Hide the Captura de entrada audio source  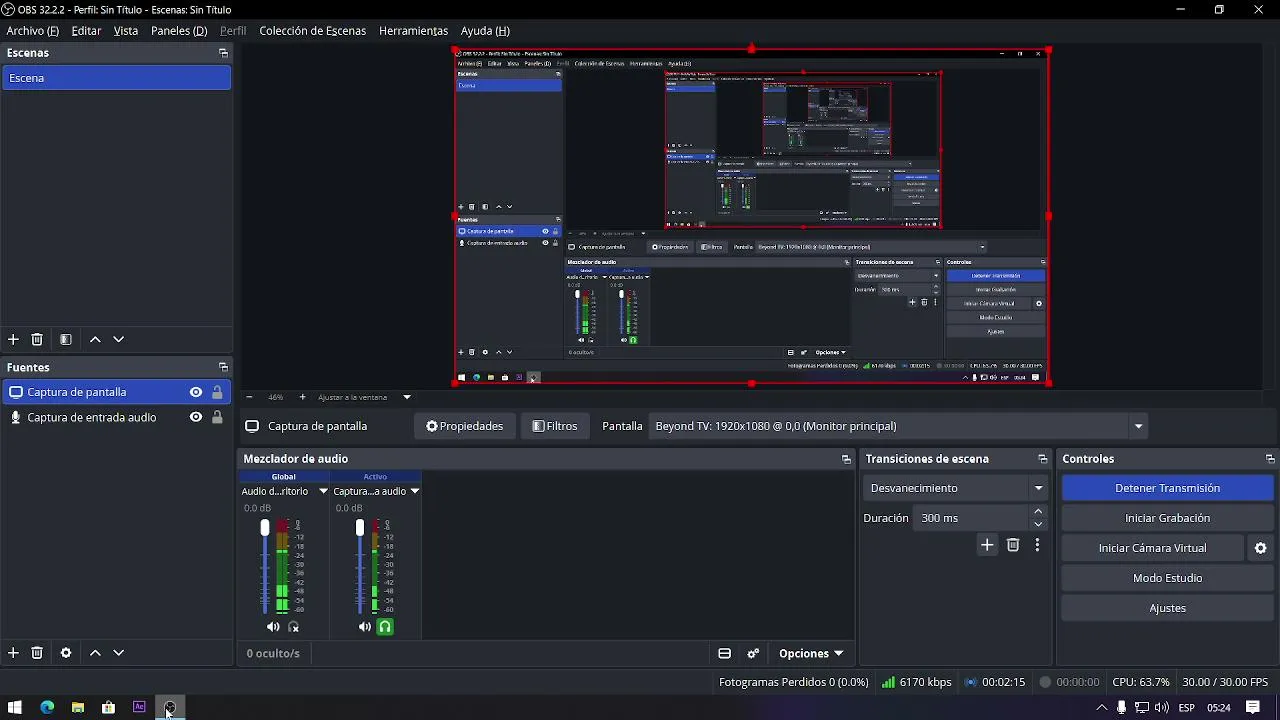click(x=196, y=417)
